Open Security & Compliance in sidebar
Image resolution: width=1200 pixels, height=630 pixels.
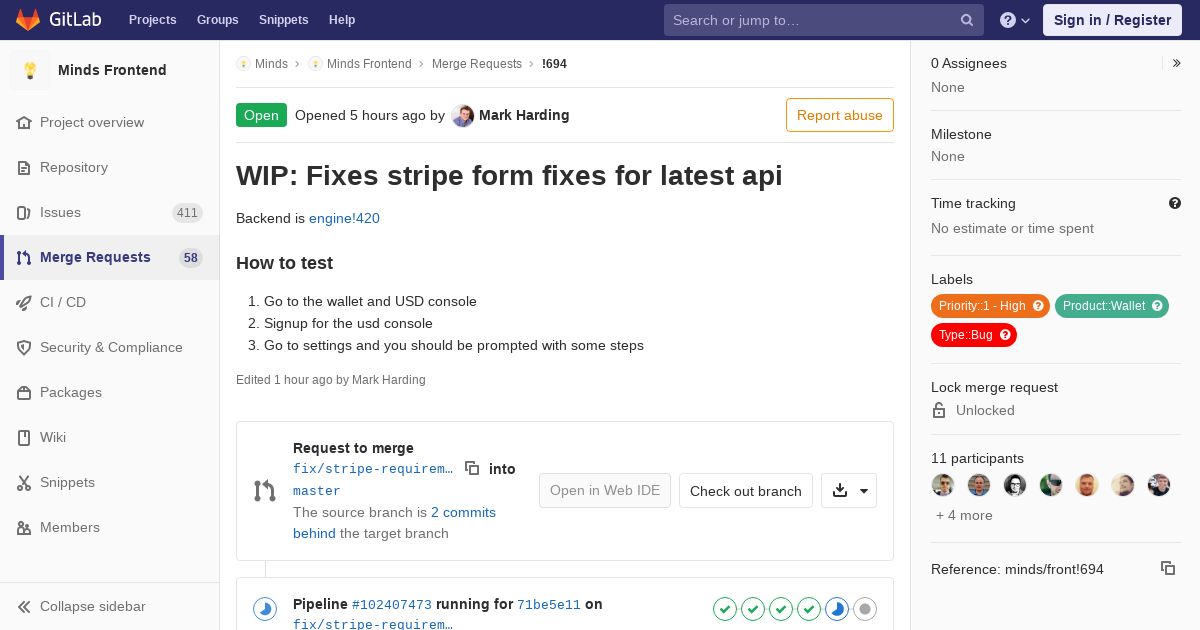tap(109, 347)
